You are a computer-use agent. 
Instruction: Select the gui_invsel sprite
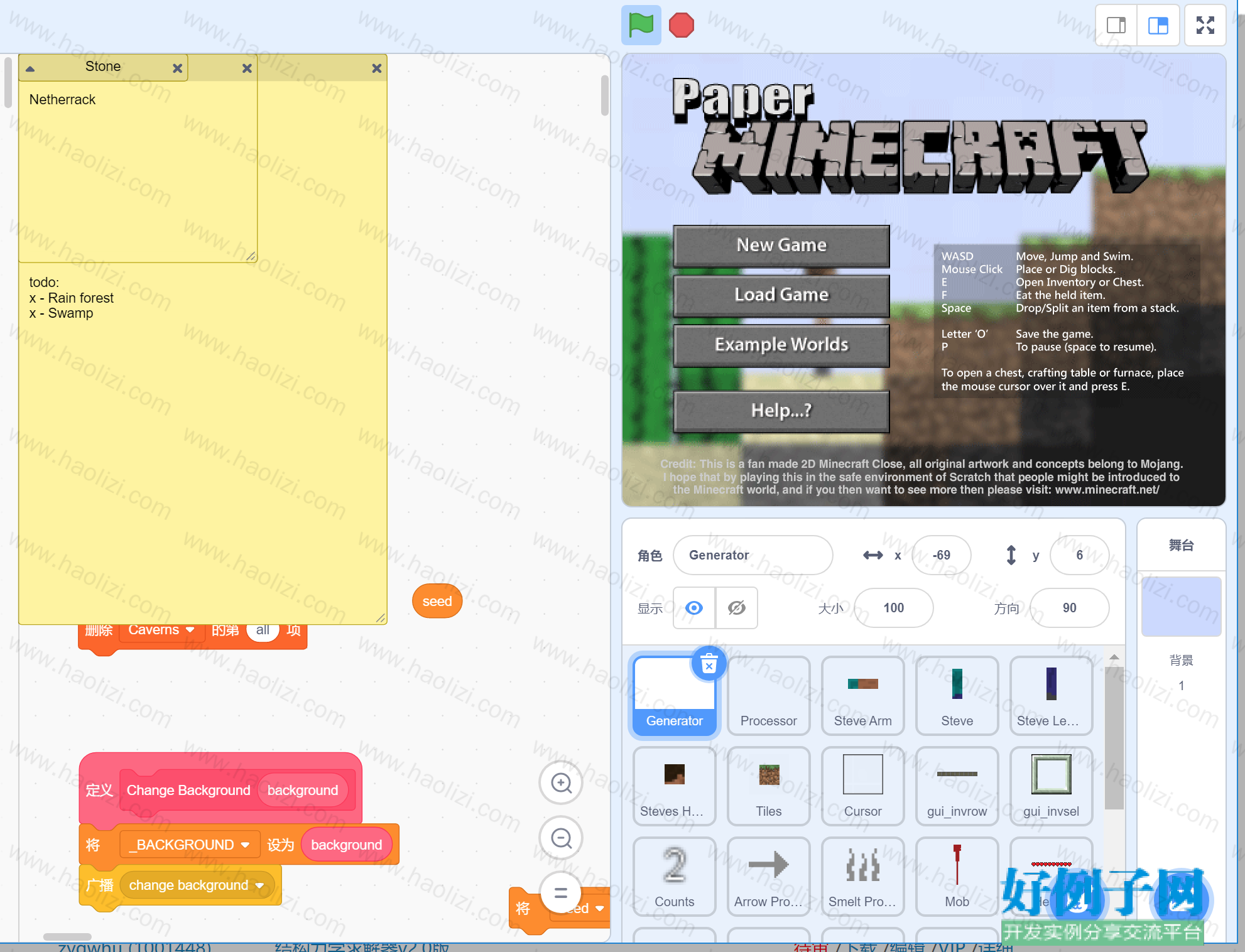pos(1051,786)
